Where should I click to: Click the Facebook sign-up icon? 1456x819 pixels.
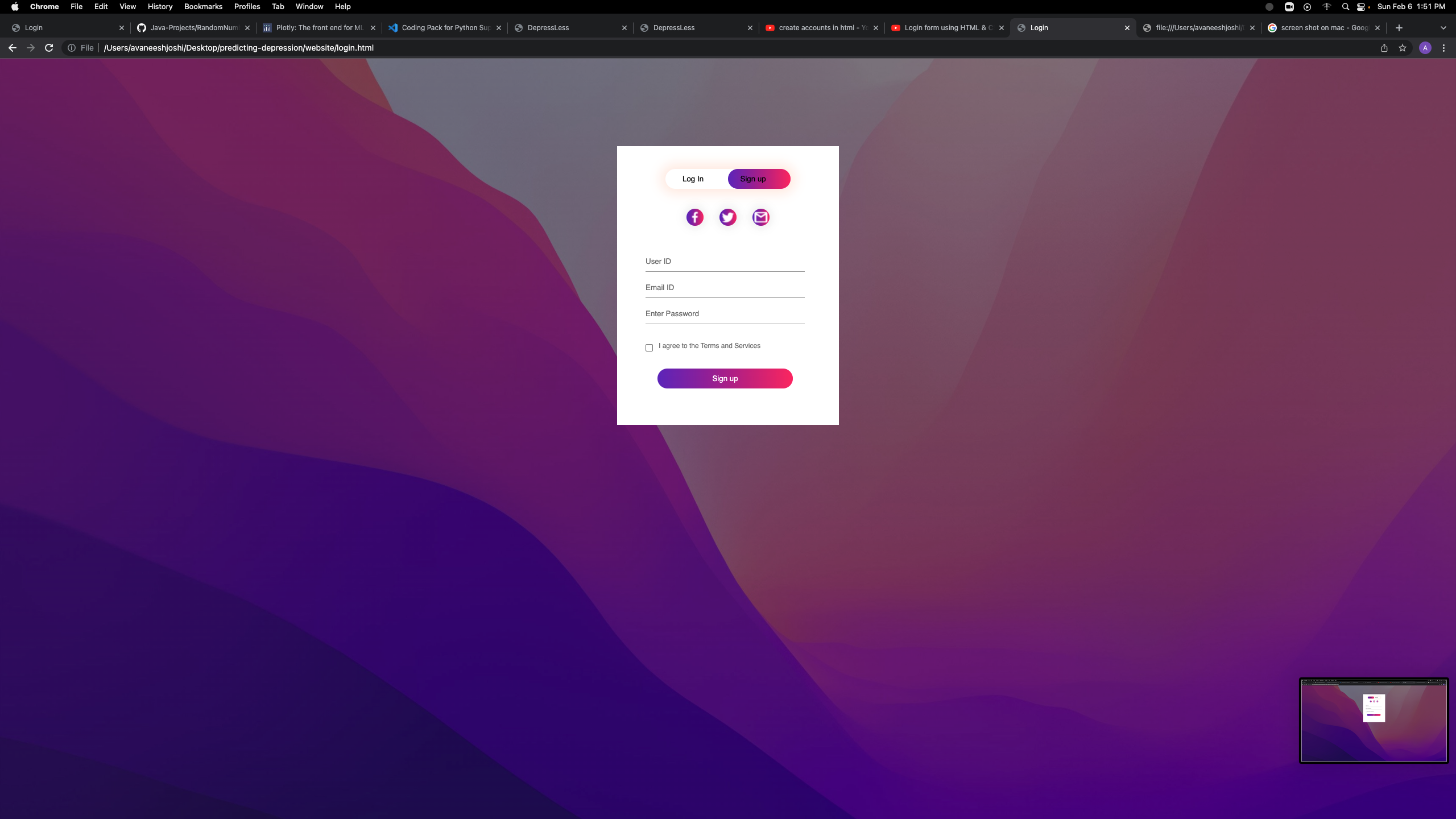pos(694,217)
